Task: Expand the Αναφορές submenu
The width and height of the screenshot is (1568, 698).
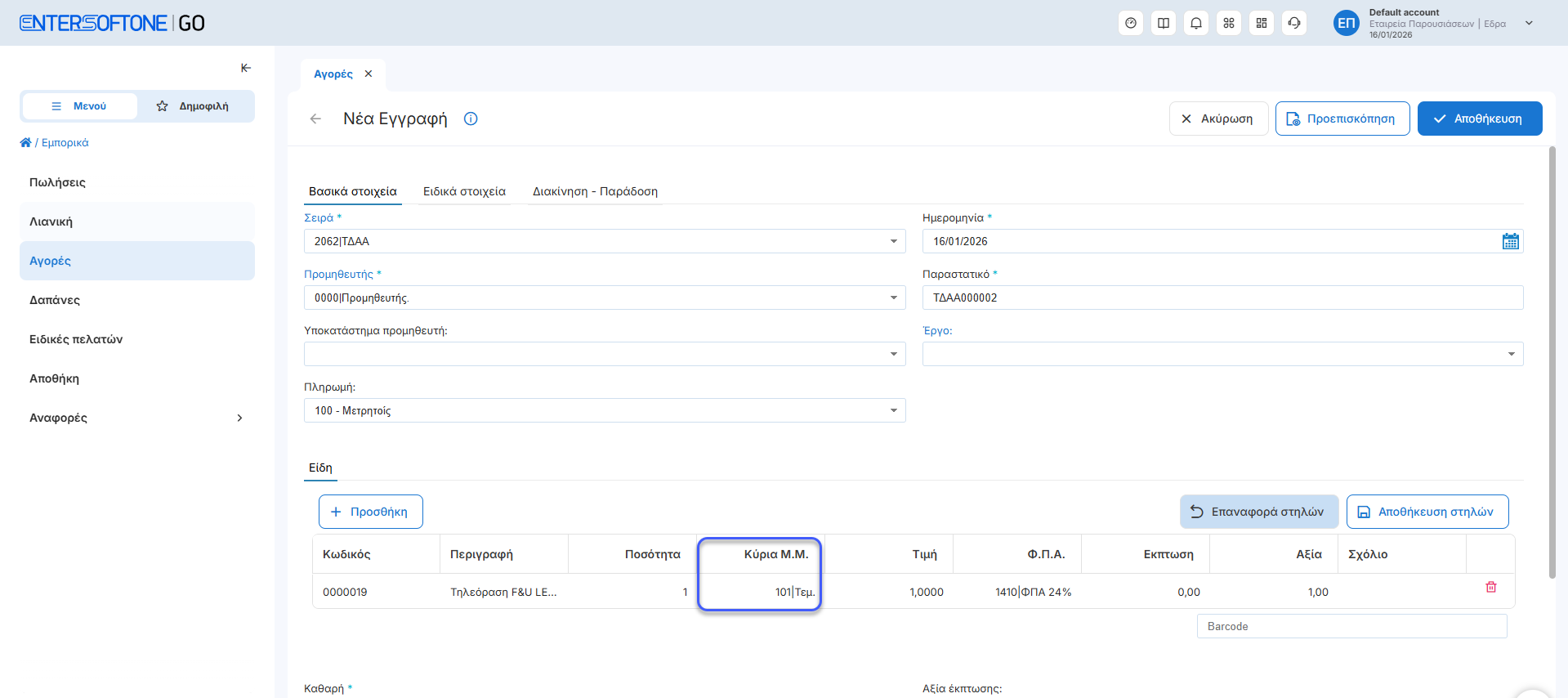Action: click(239, 418)
